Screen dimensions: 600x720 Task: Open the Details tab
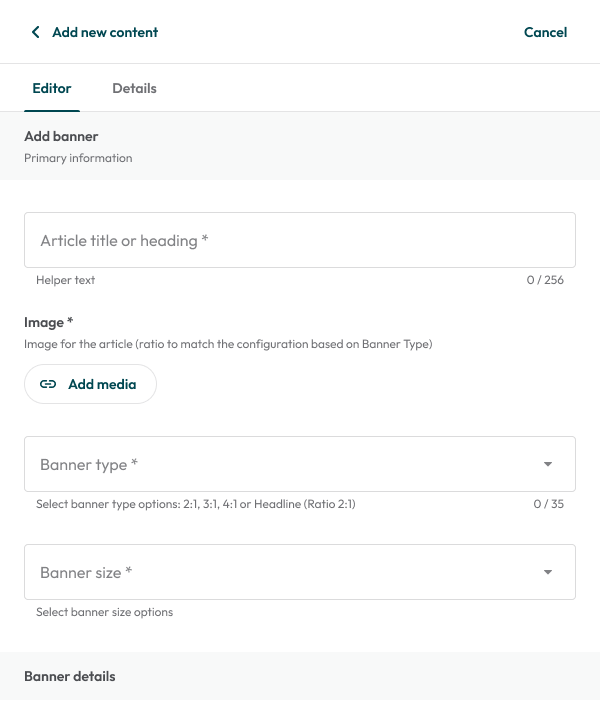(134, 88)
